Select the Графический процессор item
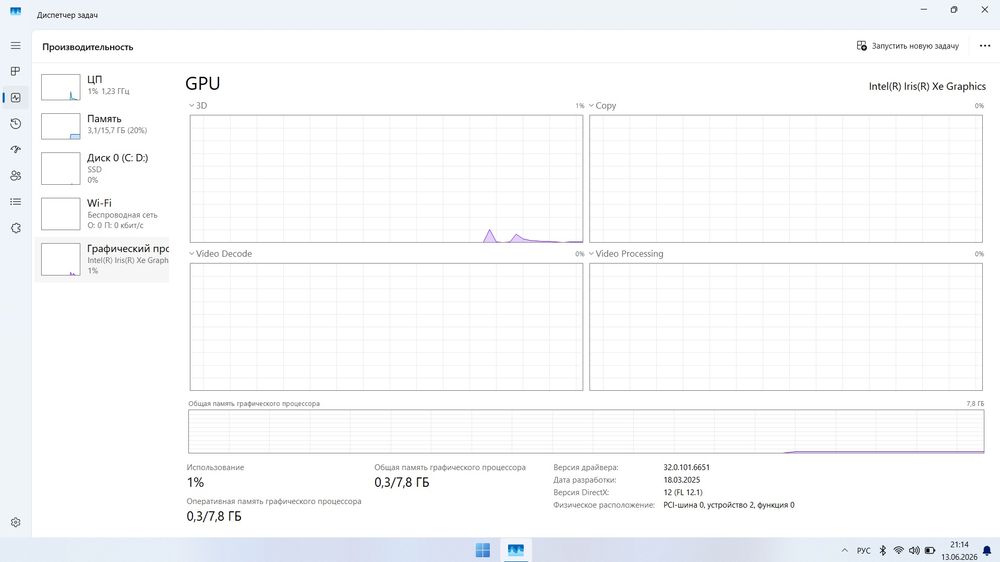The image size is (1000, 562). point(102,259)
